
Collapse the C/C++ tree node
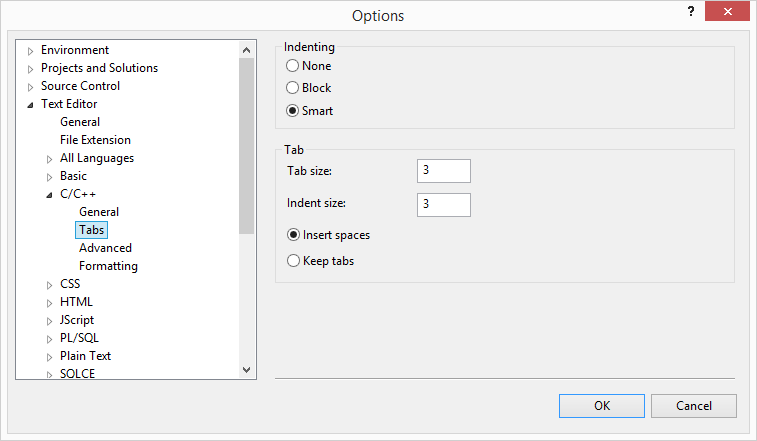[x=49, y=195]
